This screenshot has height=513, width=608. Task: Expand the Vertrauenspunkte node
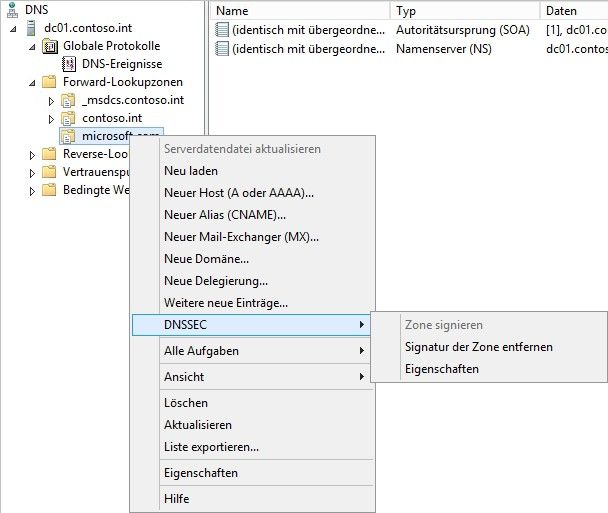coord(32,173)
